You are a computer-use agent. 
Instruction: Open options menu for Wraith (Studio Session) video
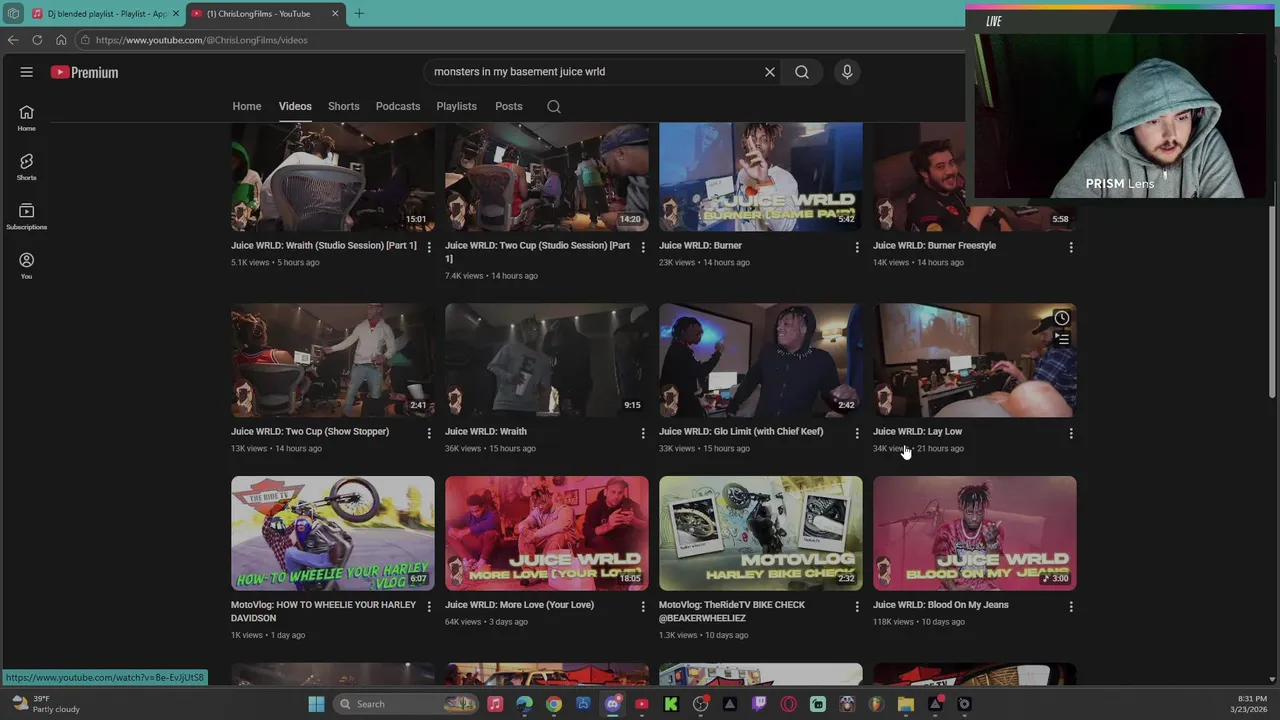click(429, 246)
